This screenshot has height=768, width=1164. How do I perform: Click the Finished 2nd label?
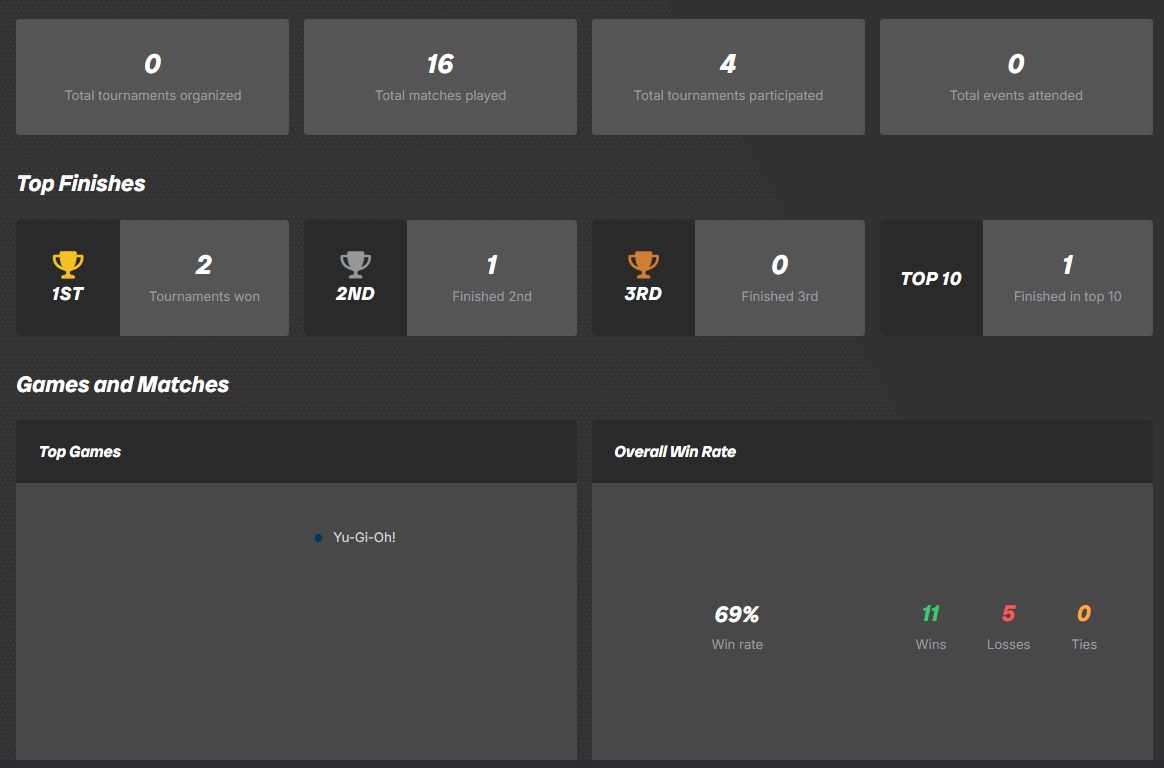[x=491, y=296]
